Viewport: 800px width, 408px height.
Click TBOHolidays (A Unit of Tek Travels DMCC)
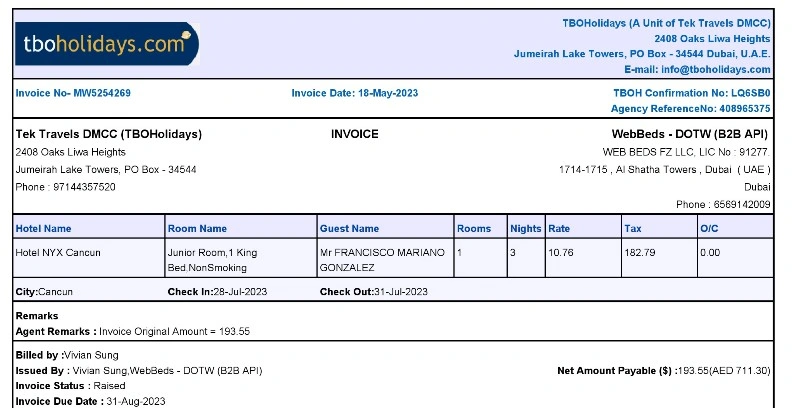coord(666,23)
